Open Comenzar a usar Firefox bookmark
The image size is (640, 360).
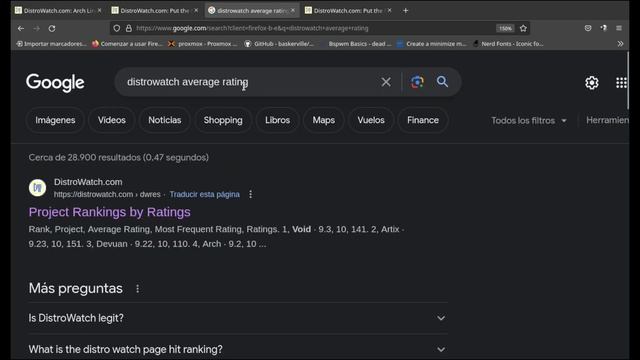point(127,44)
